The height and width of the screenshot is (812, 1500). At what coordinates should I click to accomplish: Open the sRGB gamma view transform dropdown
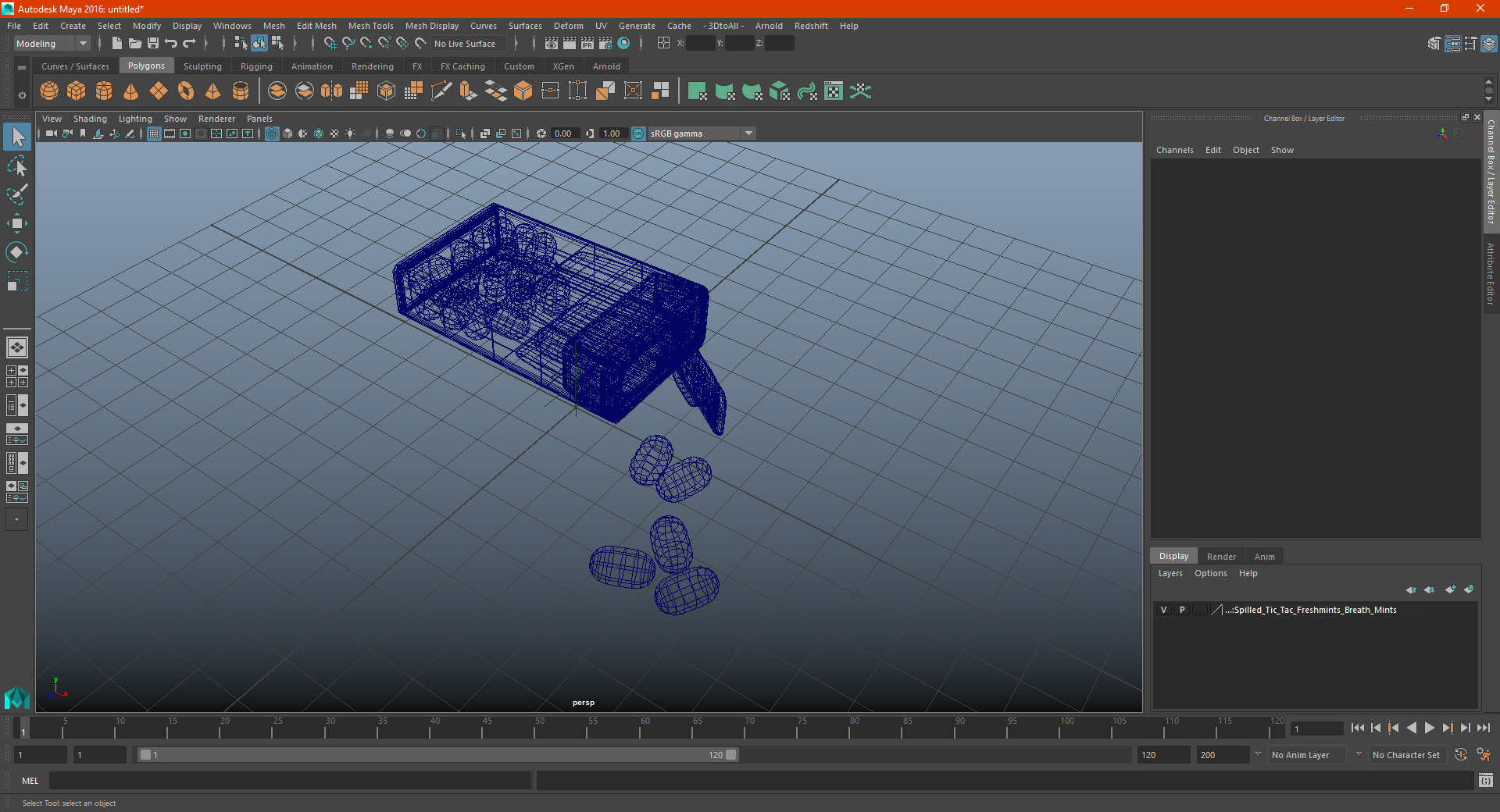coord(702,134)
